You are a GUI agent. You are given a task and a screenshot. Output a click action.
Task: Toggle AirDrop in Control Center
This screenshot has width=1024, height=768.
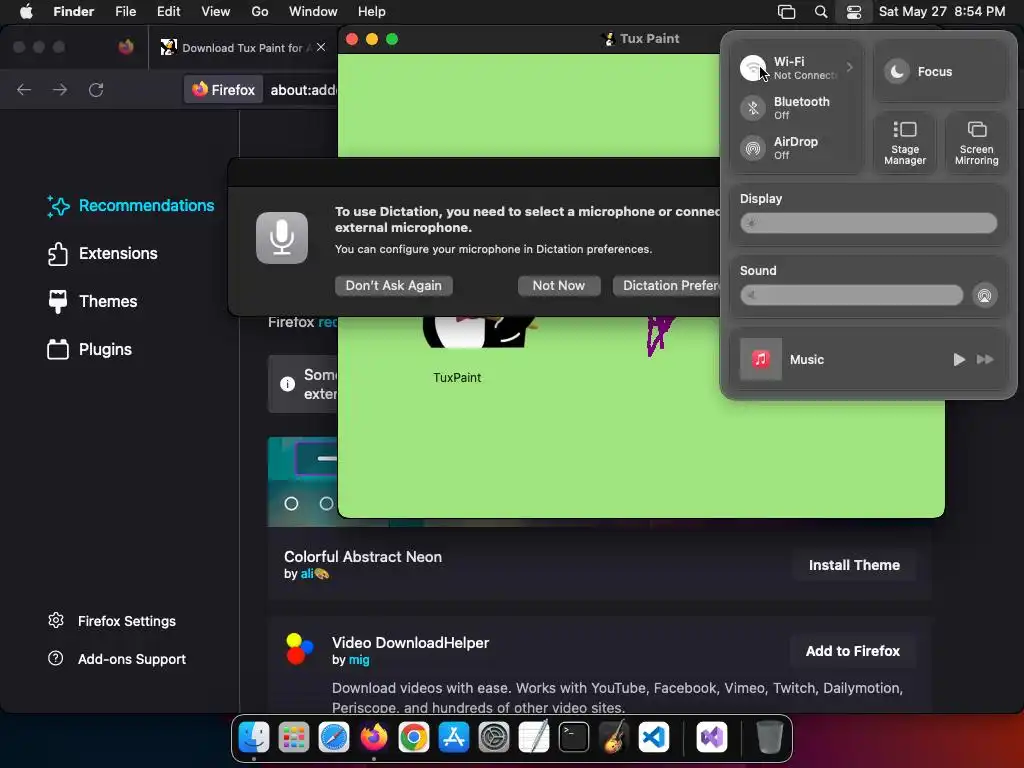tap(753, 148)
